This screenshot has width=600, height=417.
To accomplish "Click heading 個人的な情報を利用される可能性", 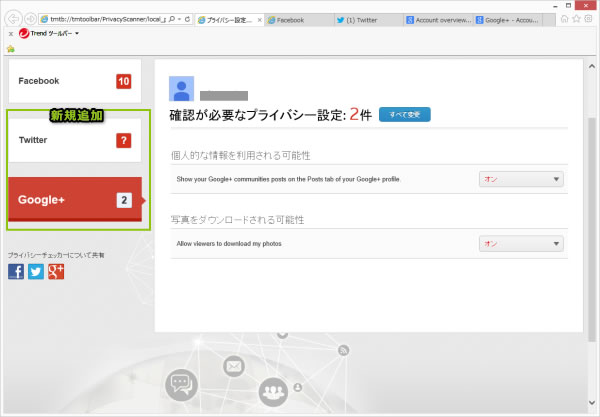I will pos(241,155).
